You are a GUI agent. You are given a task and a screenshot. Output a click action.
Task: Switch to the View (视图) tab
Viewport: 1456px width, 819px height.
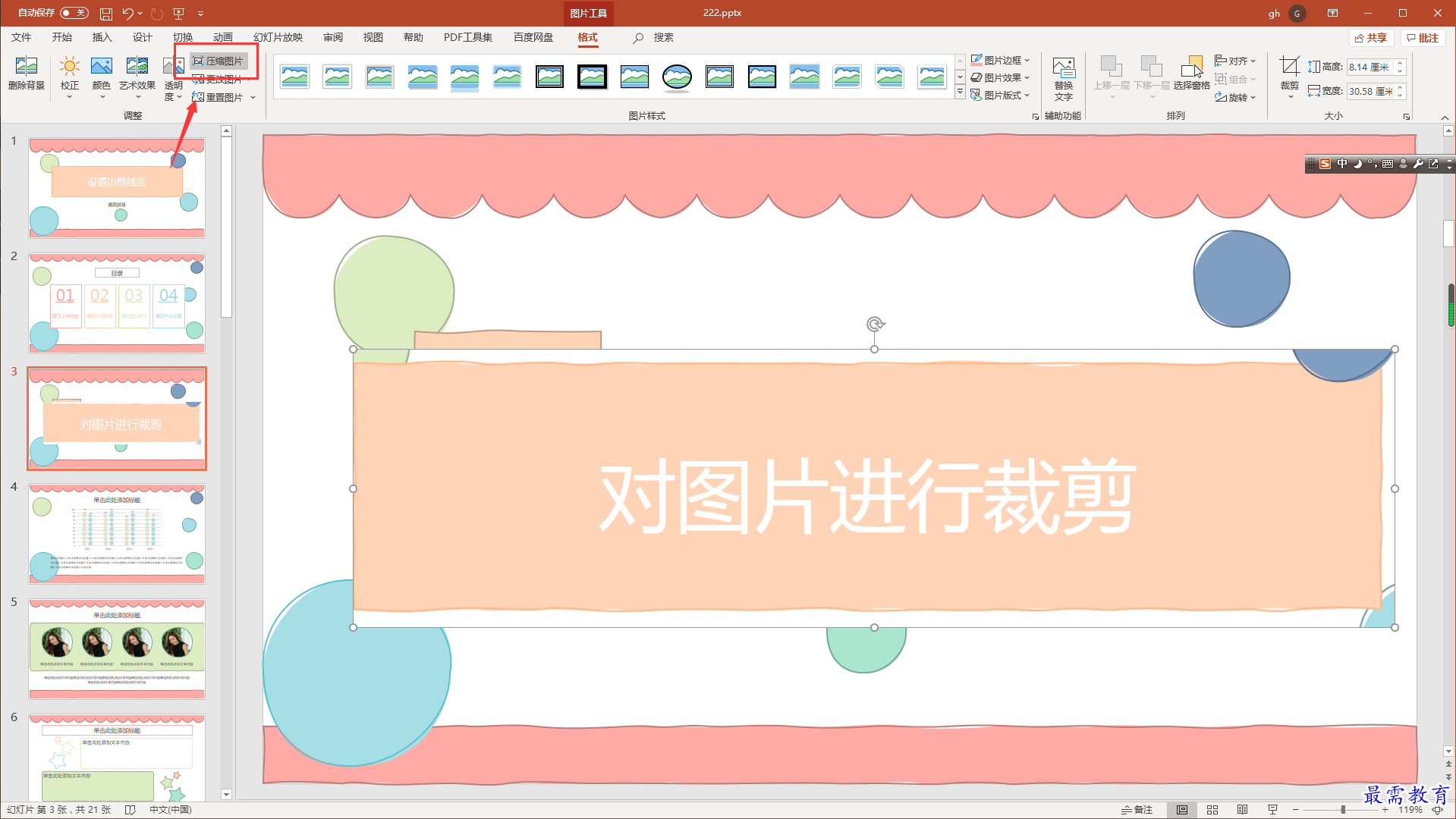(373, 37)
